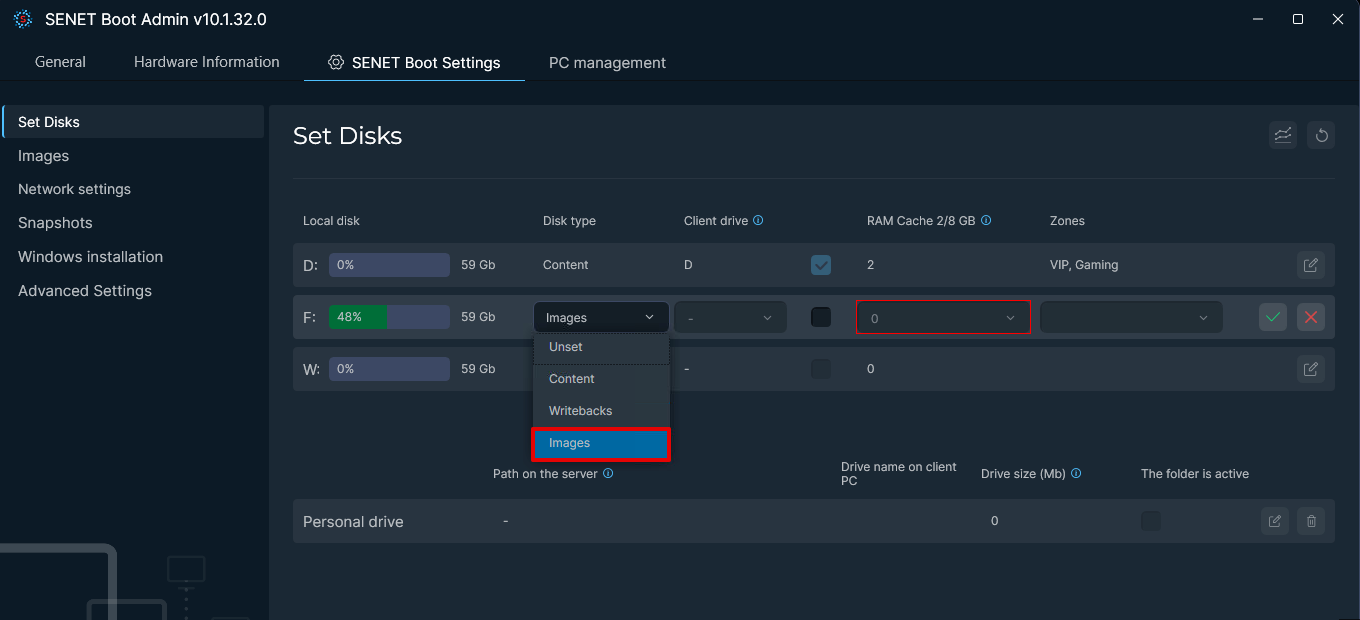The width and height of the screenshot is (1360, 620).
Task: Click the F: disk 48% usage bar
Action: click(389, 317)
